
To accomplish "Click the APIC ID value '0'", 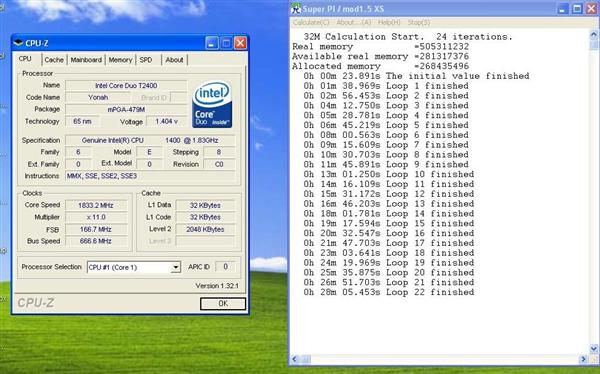I will (x=225, y=266).
